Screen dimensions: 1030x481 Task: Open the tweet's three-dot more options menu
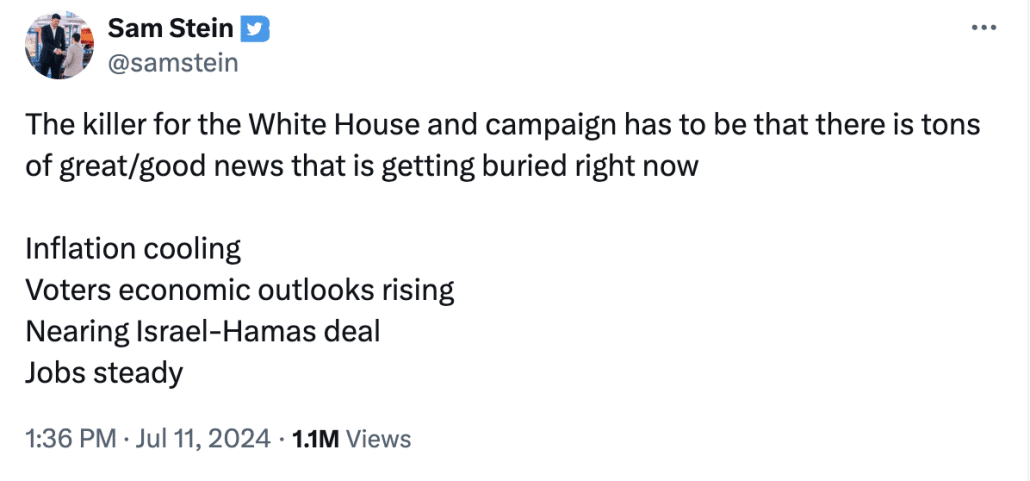(984, 28)
